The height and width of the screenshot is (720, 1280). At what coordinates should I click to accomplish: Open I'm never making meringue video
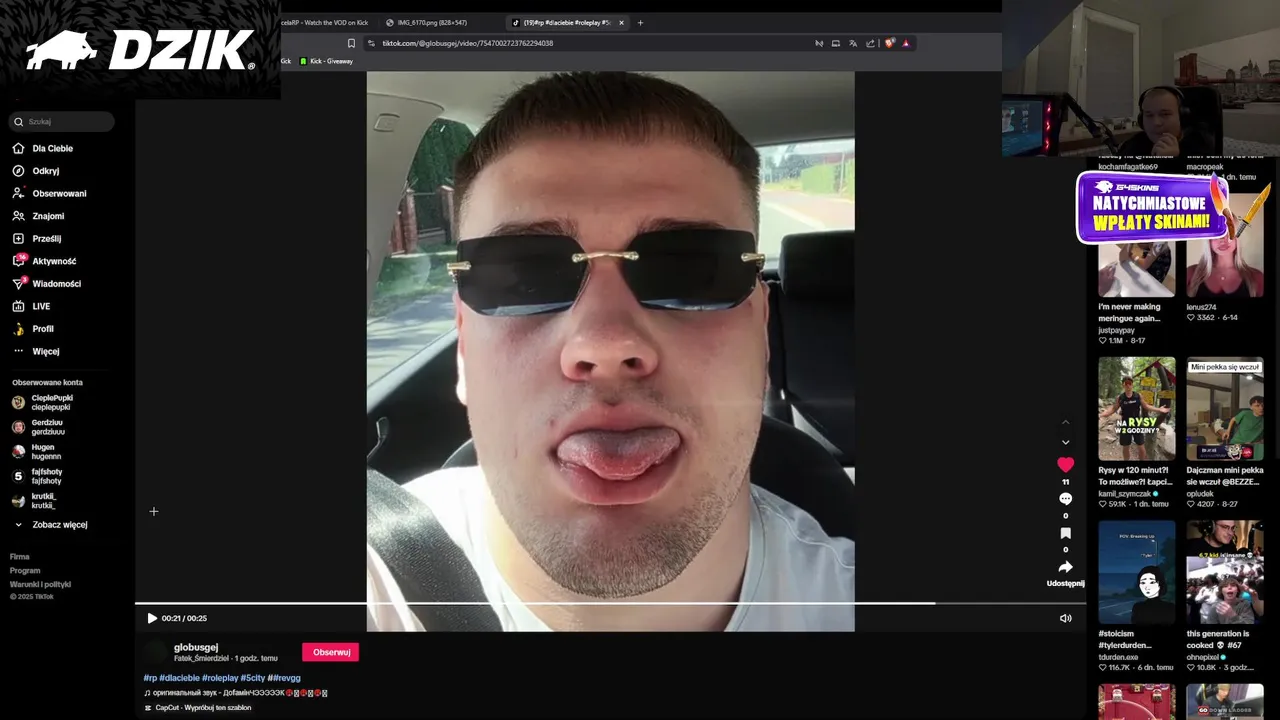[1137, 268]
